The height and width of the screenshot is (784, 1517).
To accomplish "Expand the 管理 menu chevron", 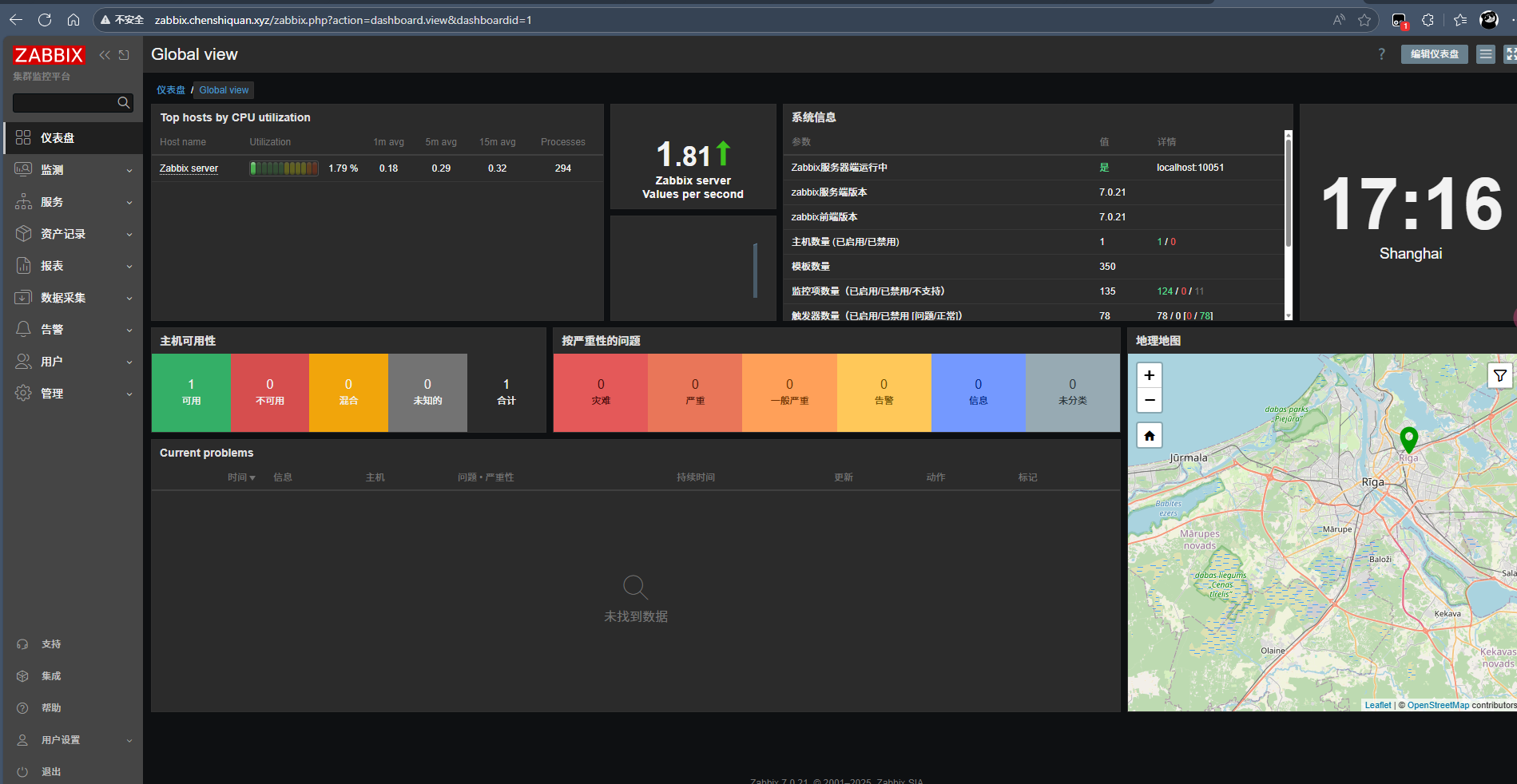I will click(129, 394).
